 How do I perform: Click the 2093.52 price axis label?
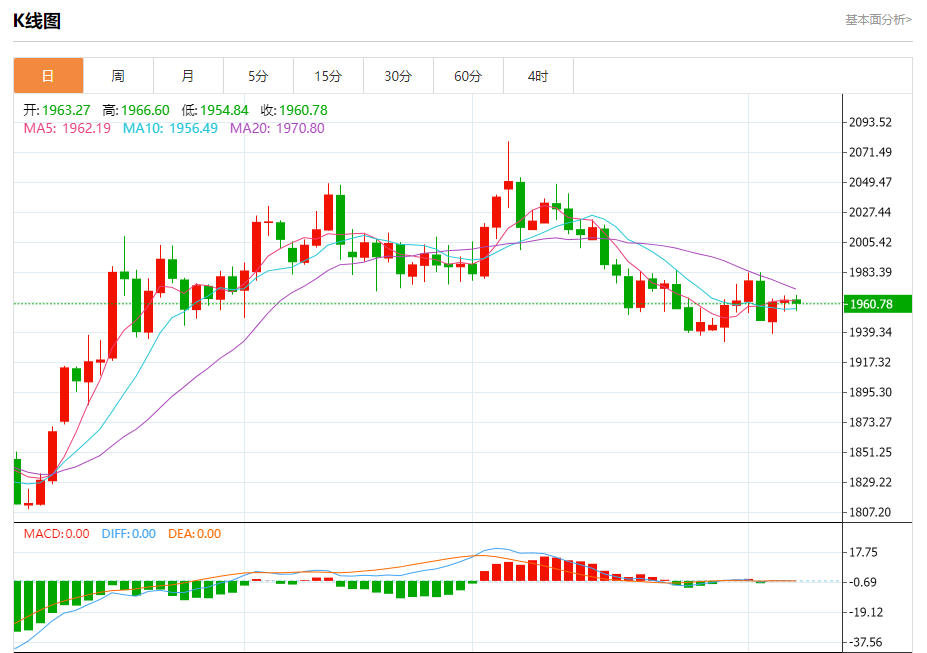click(870, 122)
